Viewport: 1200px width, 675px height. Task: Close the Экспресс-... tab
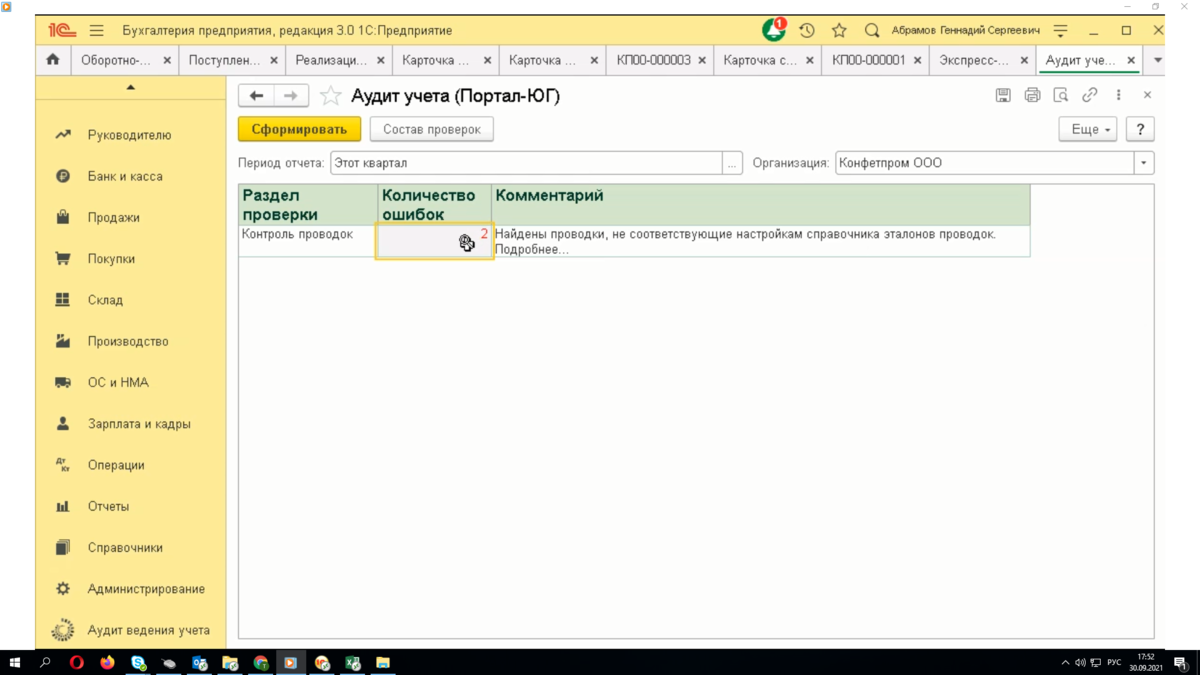1024,60
